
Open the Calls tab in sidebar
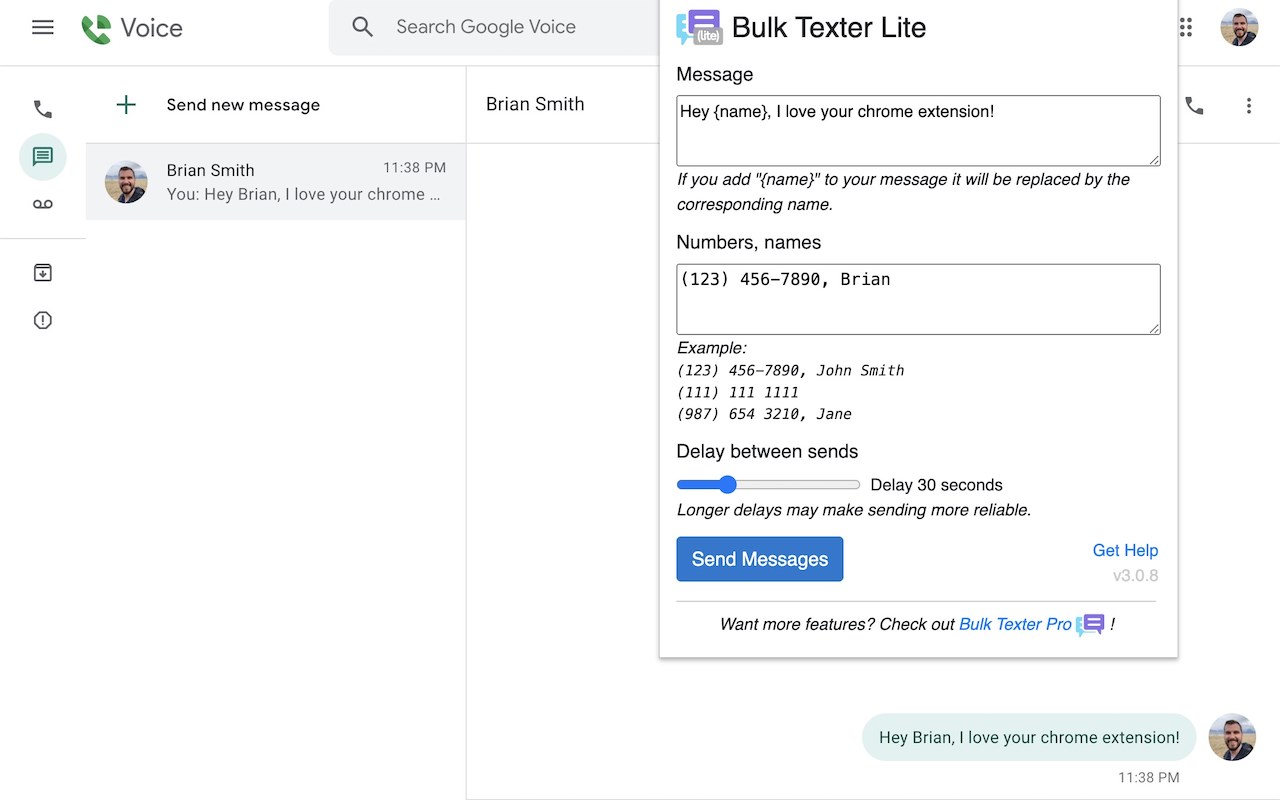[43, 109]
